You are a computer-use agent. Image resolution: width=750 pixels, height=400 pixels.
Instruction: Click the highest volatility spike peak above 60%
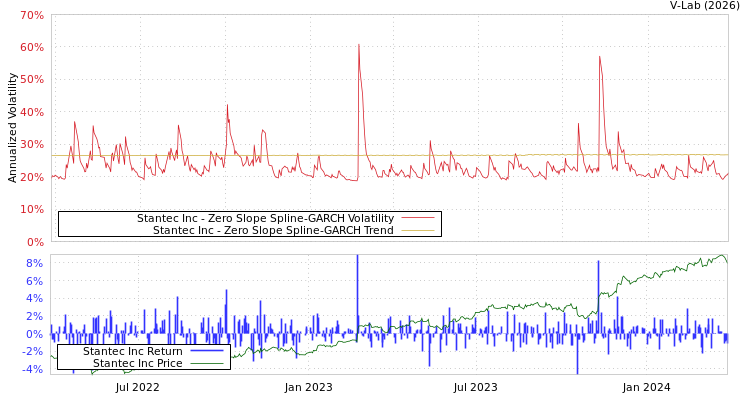tap(358, 44)
